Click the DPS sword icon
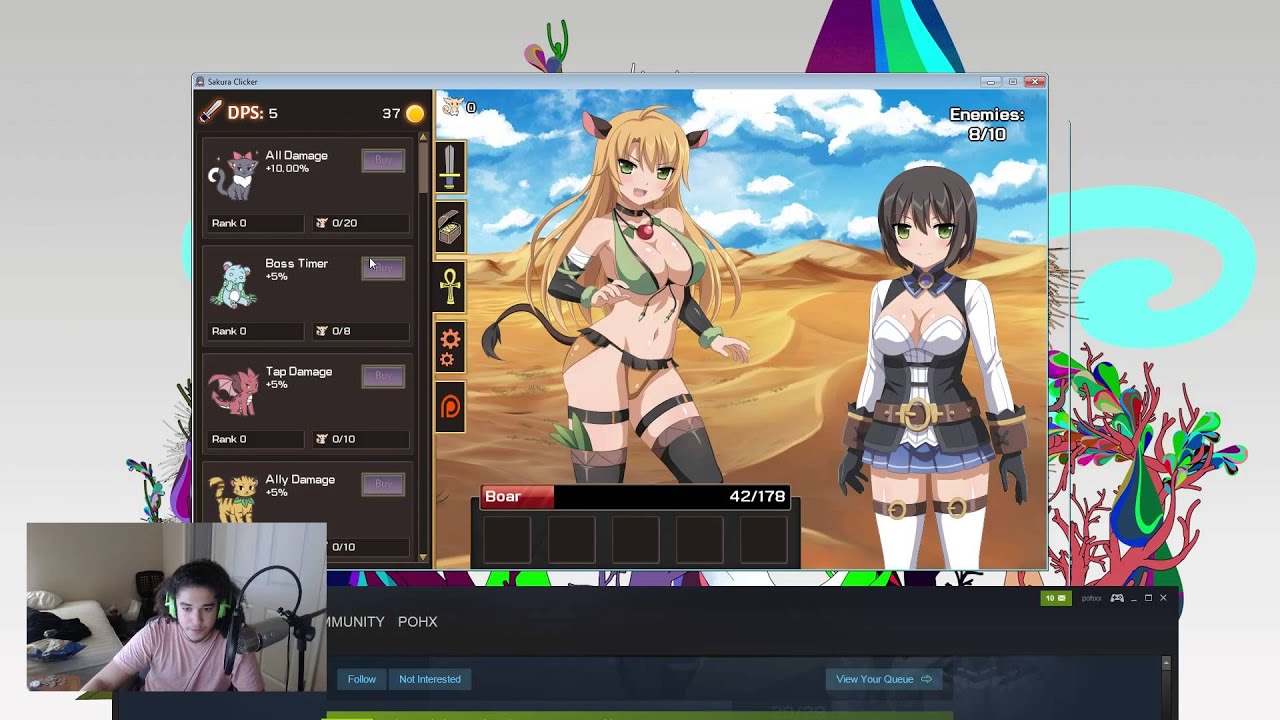Viewport: 1280px width, 720px height. [211, 113]
